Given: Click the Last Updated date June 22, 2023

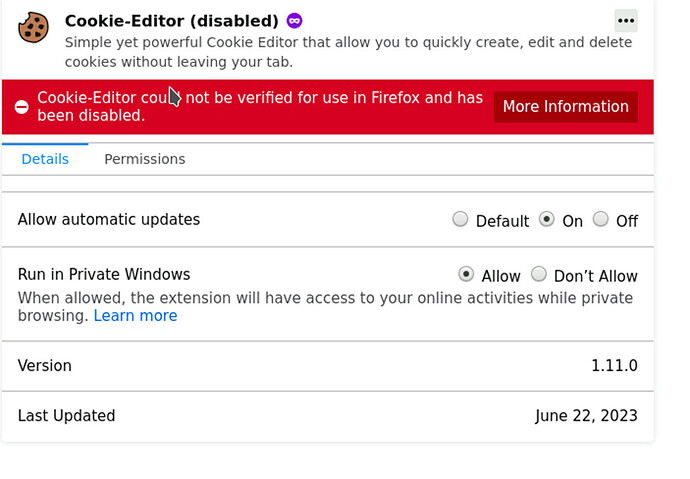Looking at the screenshot, I should [586, 416].
